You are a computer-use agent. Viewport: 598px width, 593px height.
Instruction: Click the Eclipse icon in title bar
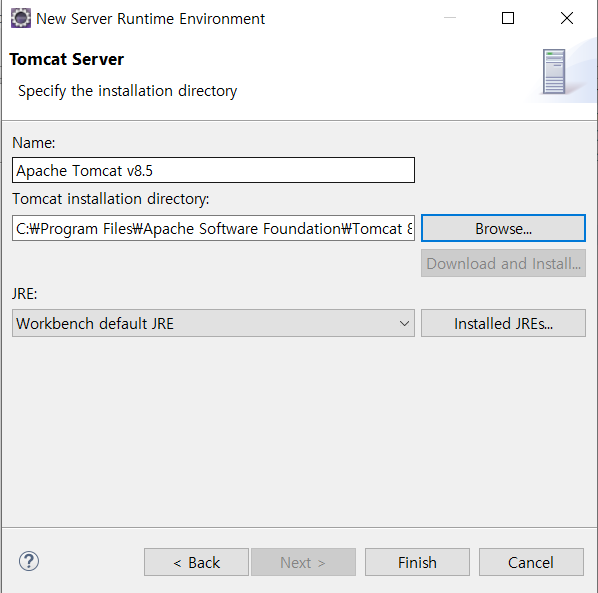point(21,18)
